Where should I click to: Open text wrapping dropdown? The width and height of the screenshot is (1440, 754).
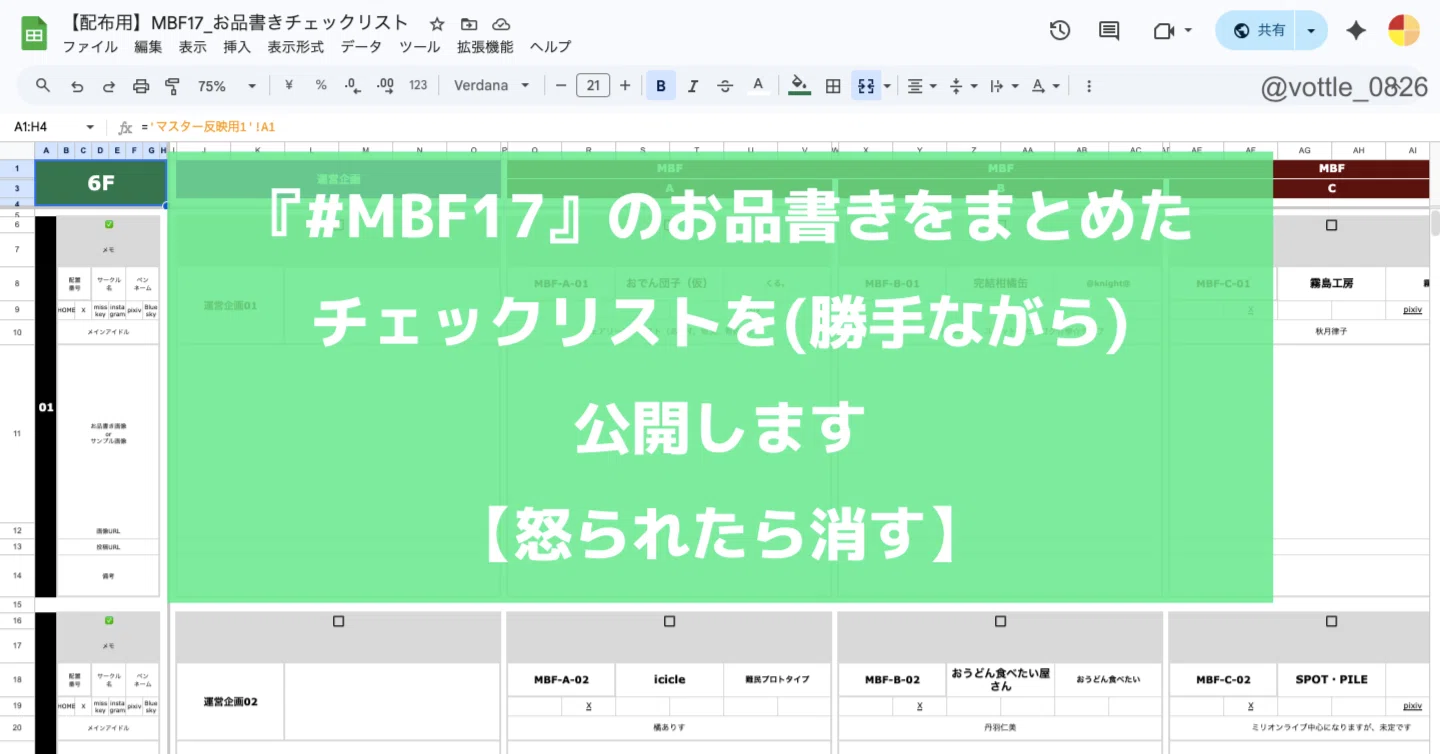coord(1003,86)
